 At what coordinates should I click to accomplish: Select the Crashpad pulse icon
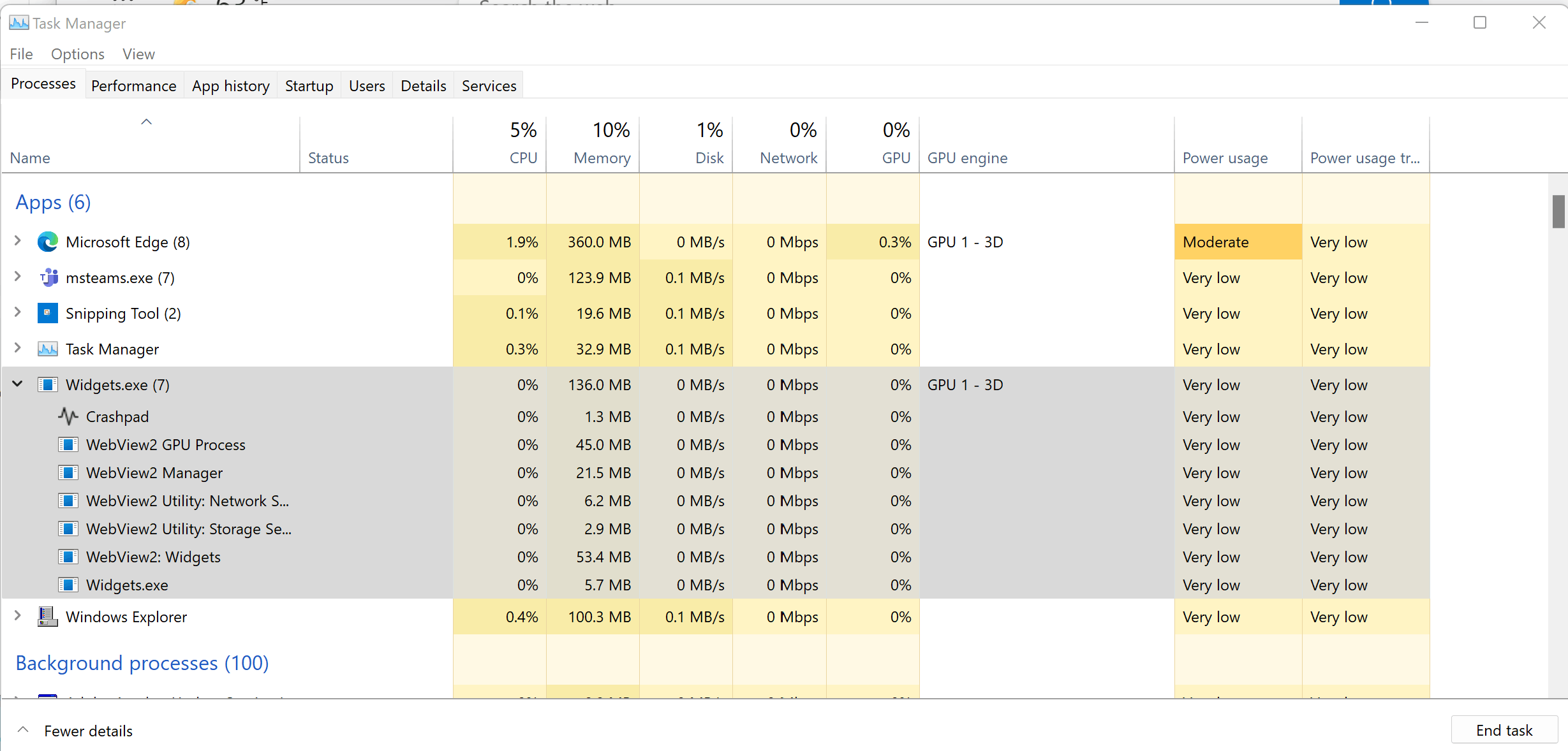click(x=68, y=417)
